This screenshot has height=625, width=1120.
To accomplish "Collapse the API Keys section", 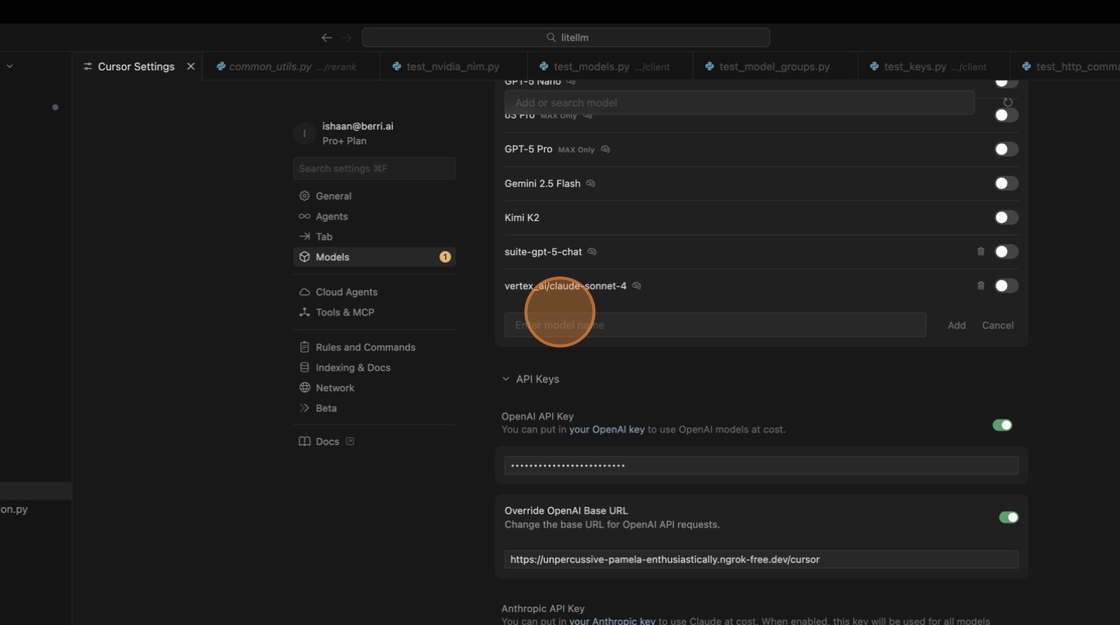I will pos(506,379).
